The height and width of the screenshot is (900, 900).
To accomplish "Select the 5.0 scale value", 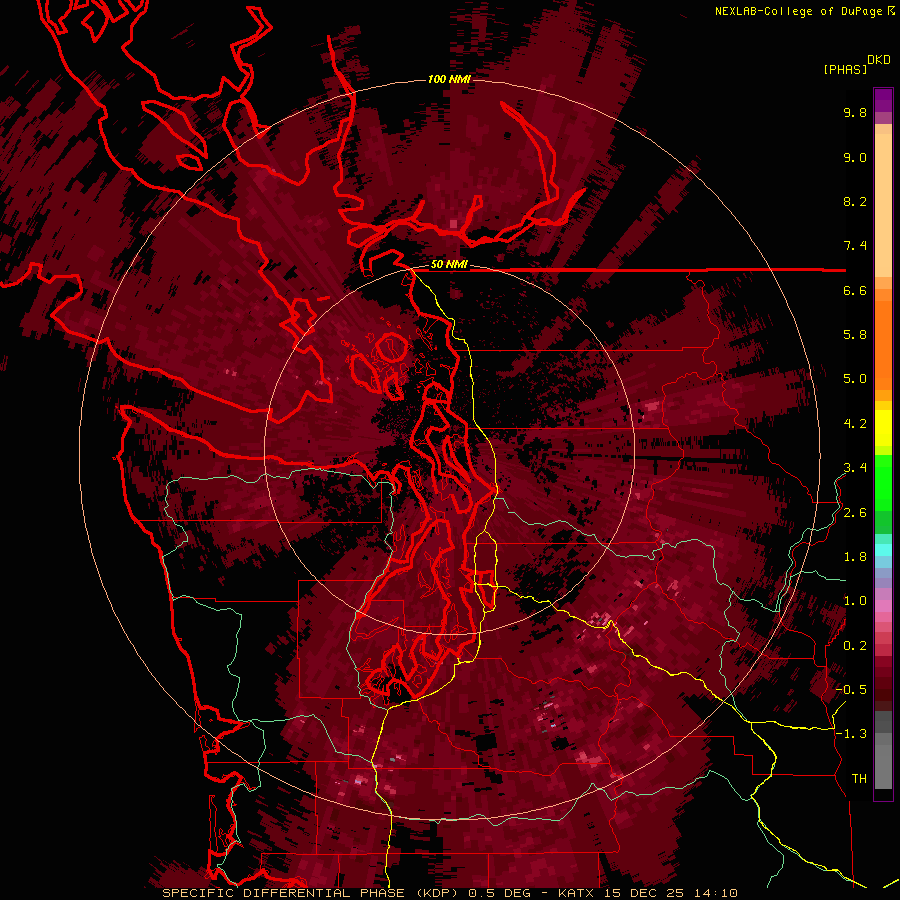I will (855, 379).
